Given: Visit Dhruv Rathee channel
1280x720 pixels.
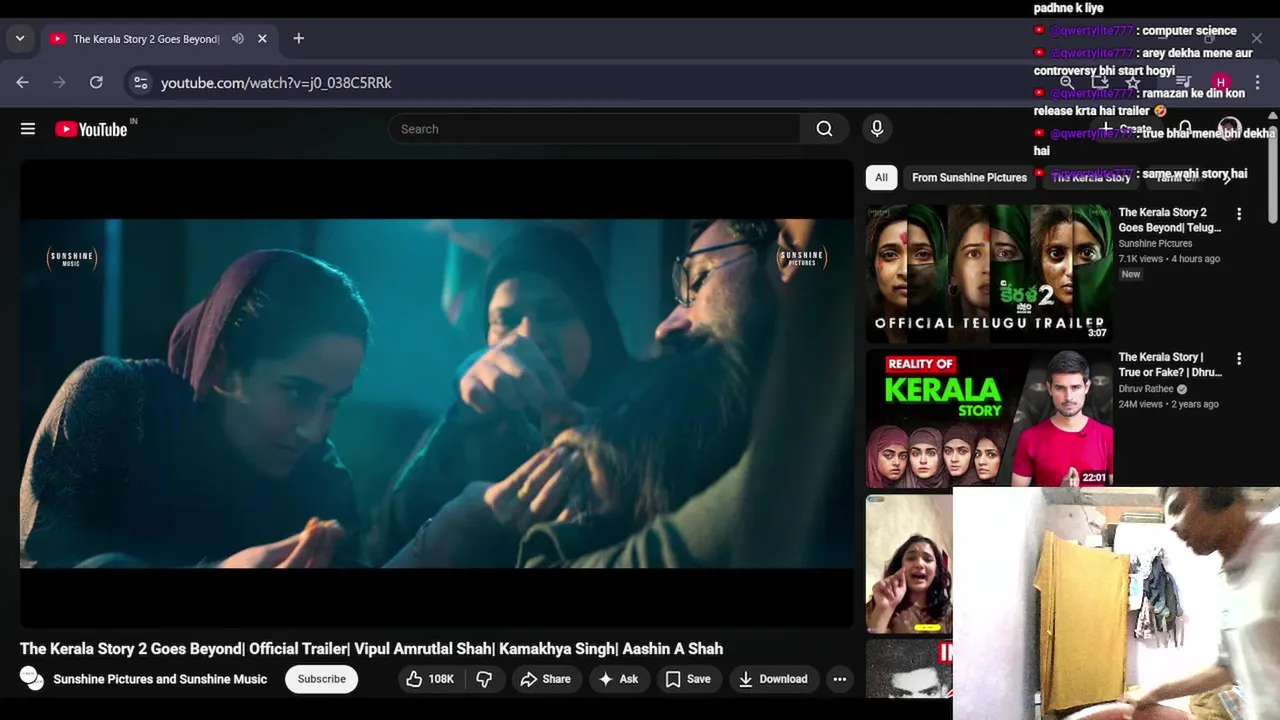Looking at the screenshot, I should (x=1146, y=389).
